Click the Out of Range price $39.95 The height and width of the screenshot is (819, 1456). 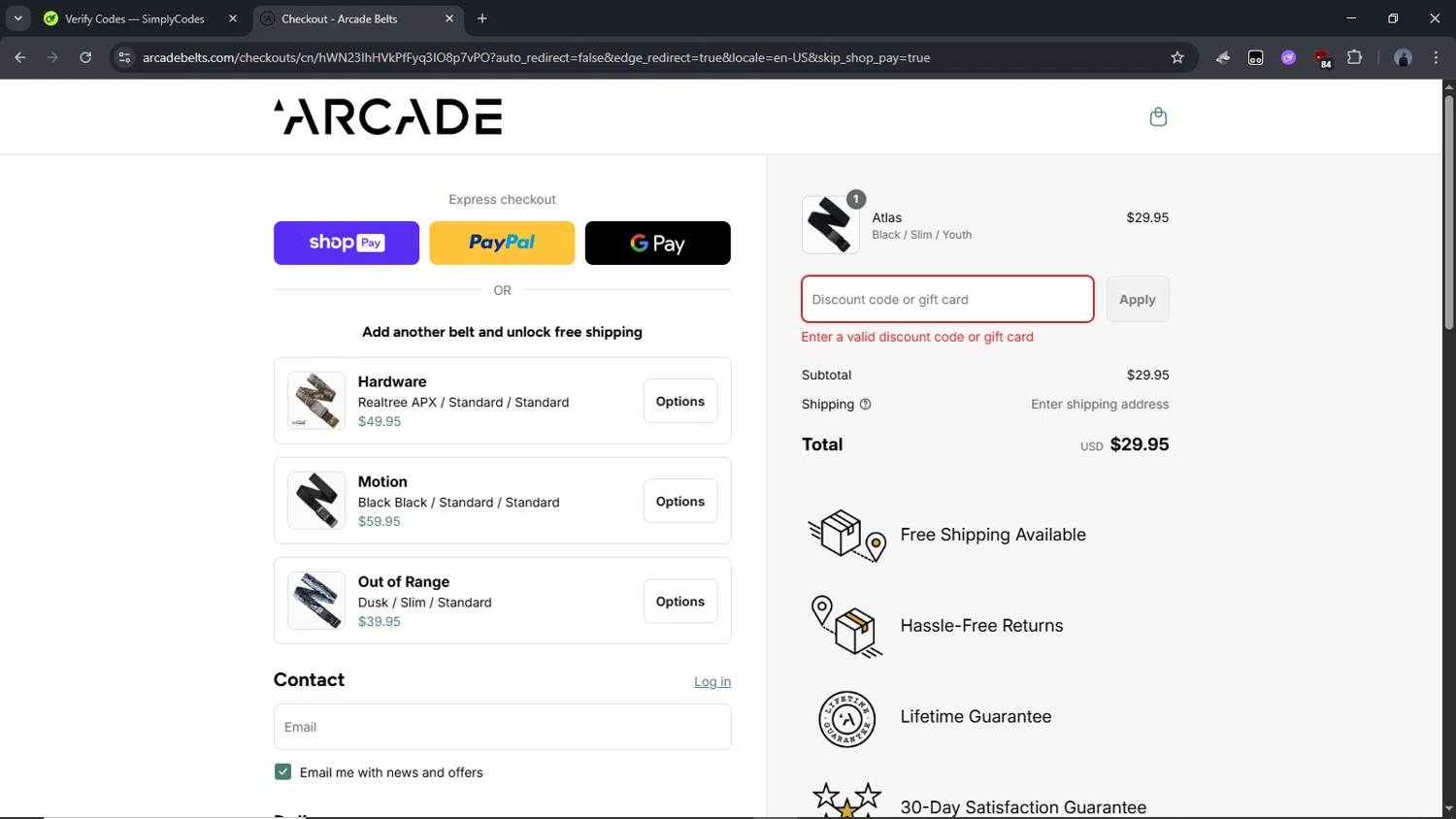point(380,621)
